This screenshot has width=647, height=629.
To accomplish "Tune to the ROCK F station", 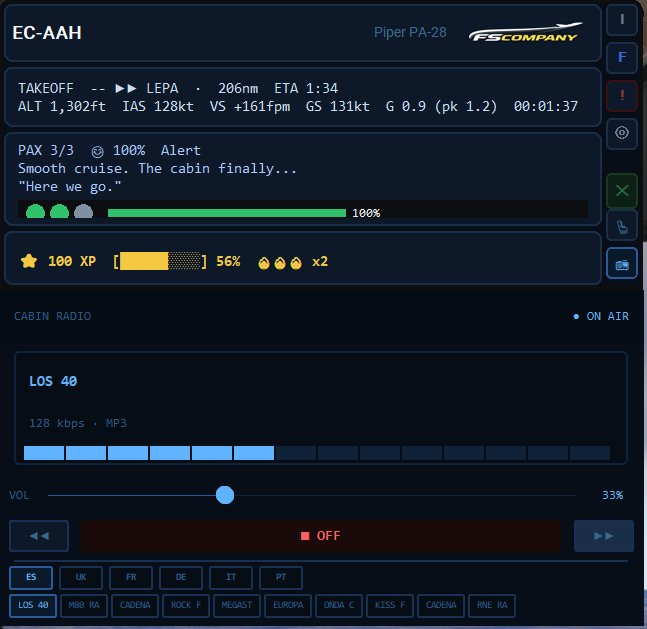I will pyautogui.click(x=186, y=605).
